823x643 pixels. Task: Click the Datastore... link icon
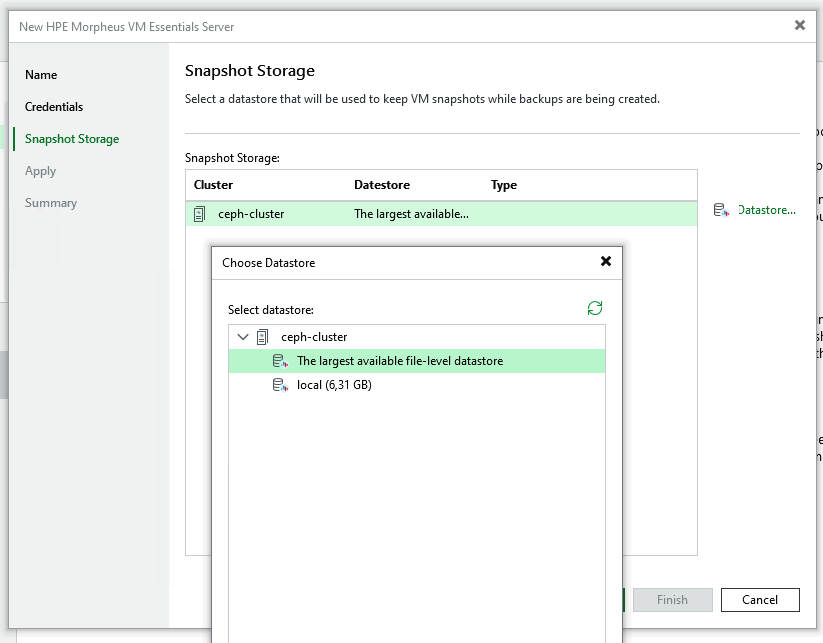[x=722, y=210]
